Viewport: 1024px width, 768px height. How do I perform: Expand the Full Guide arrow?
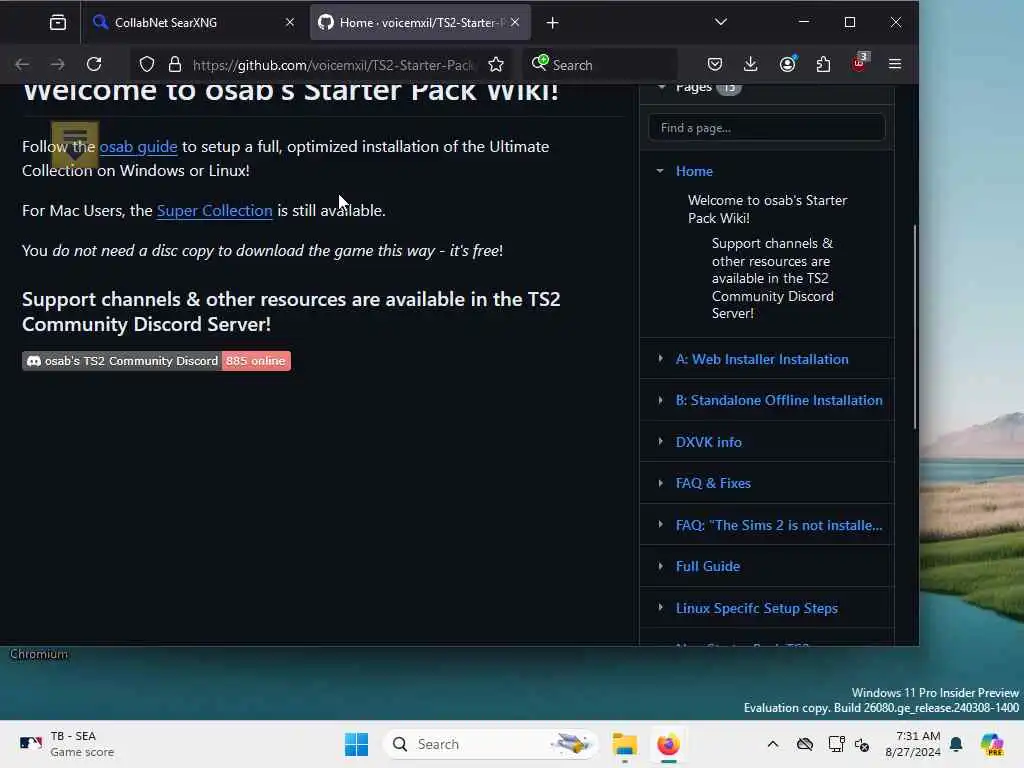[x=660, y=566]
